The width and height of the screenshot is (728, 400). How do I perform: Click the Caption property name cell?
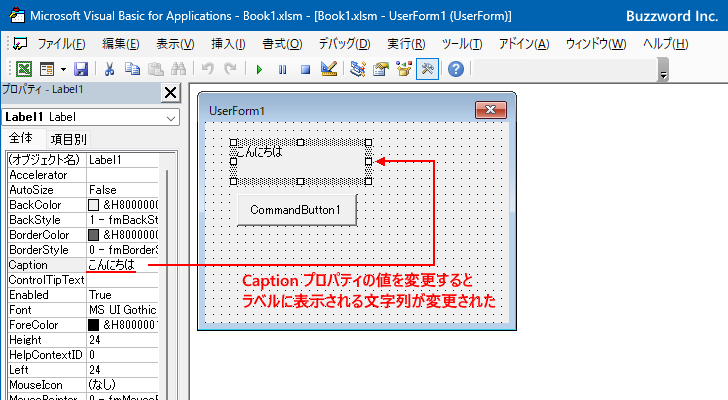[x=46, y=265]
